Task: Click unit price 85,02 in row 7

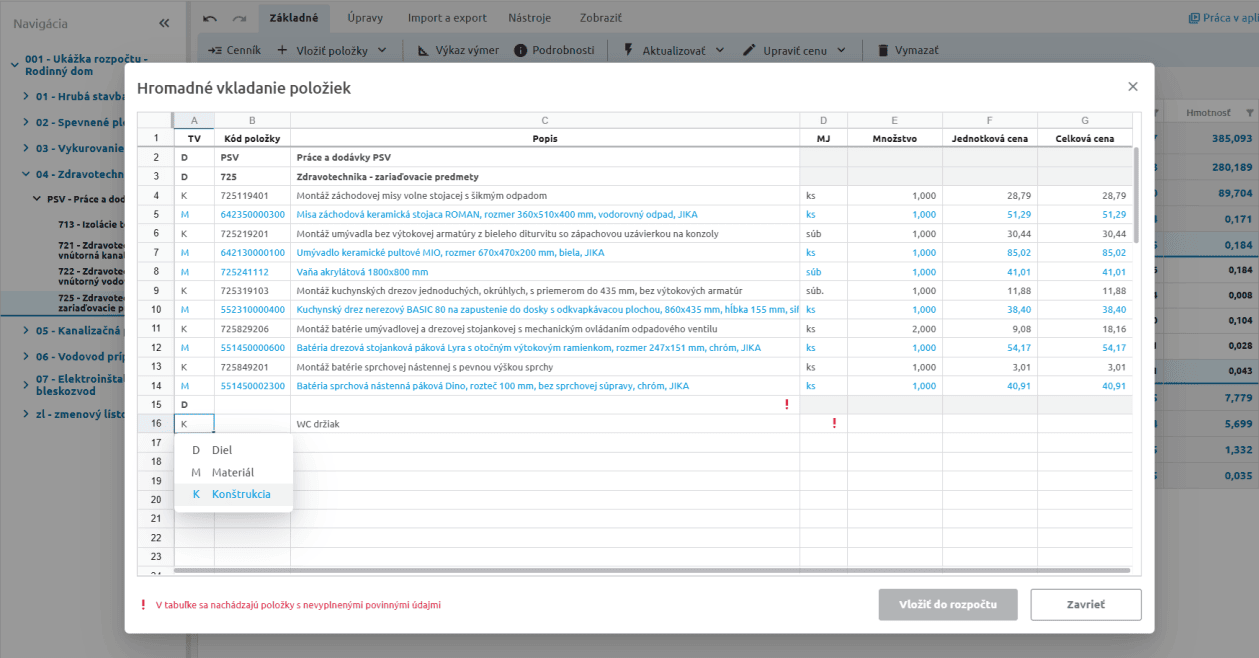Action: click(x=989, y=253)
